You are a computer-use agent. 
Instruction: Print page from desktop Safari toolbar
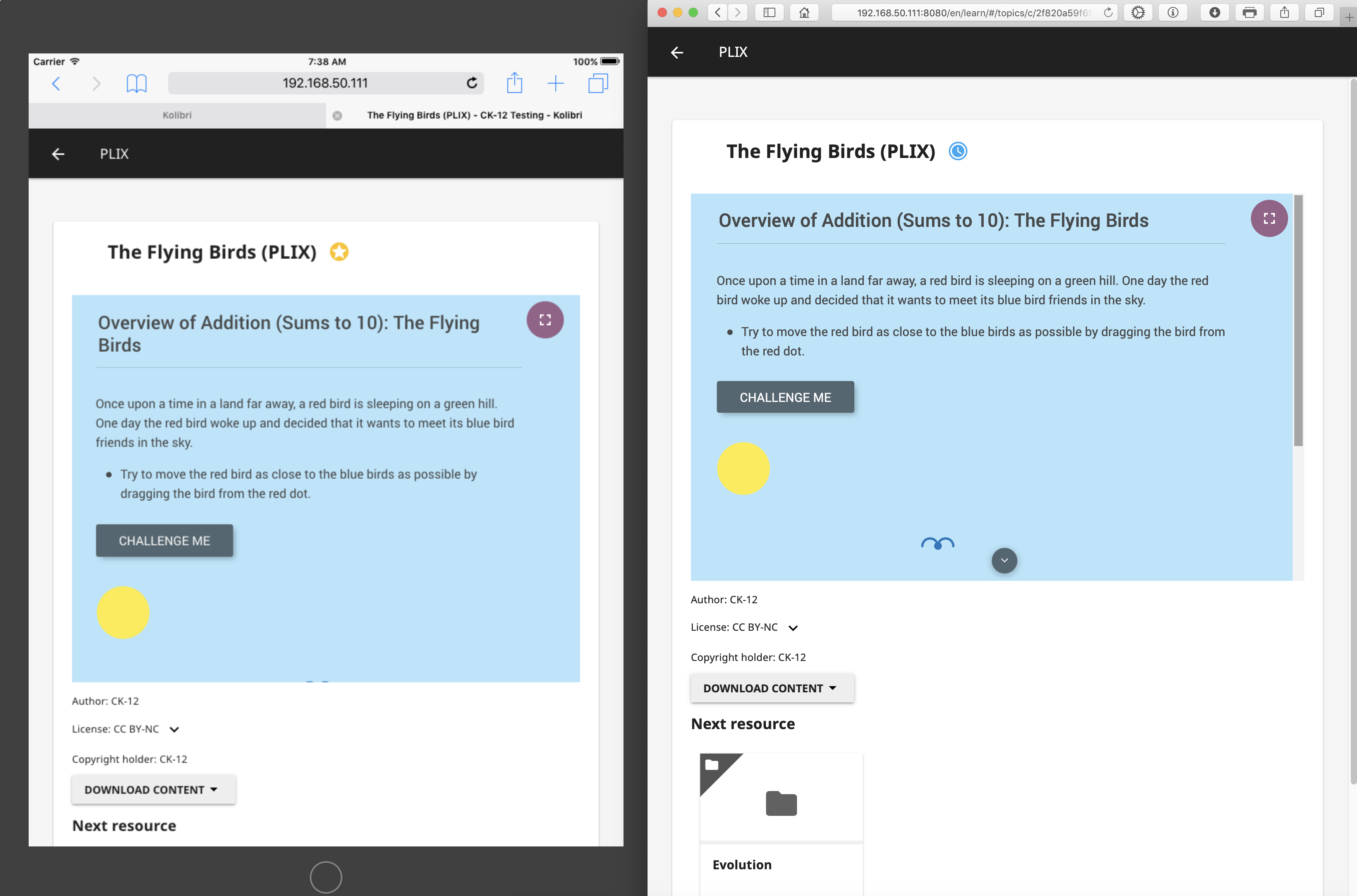[1250, 12]
